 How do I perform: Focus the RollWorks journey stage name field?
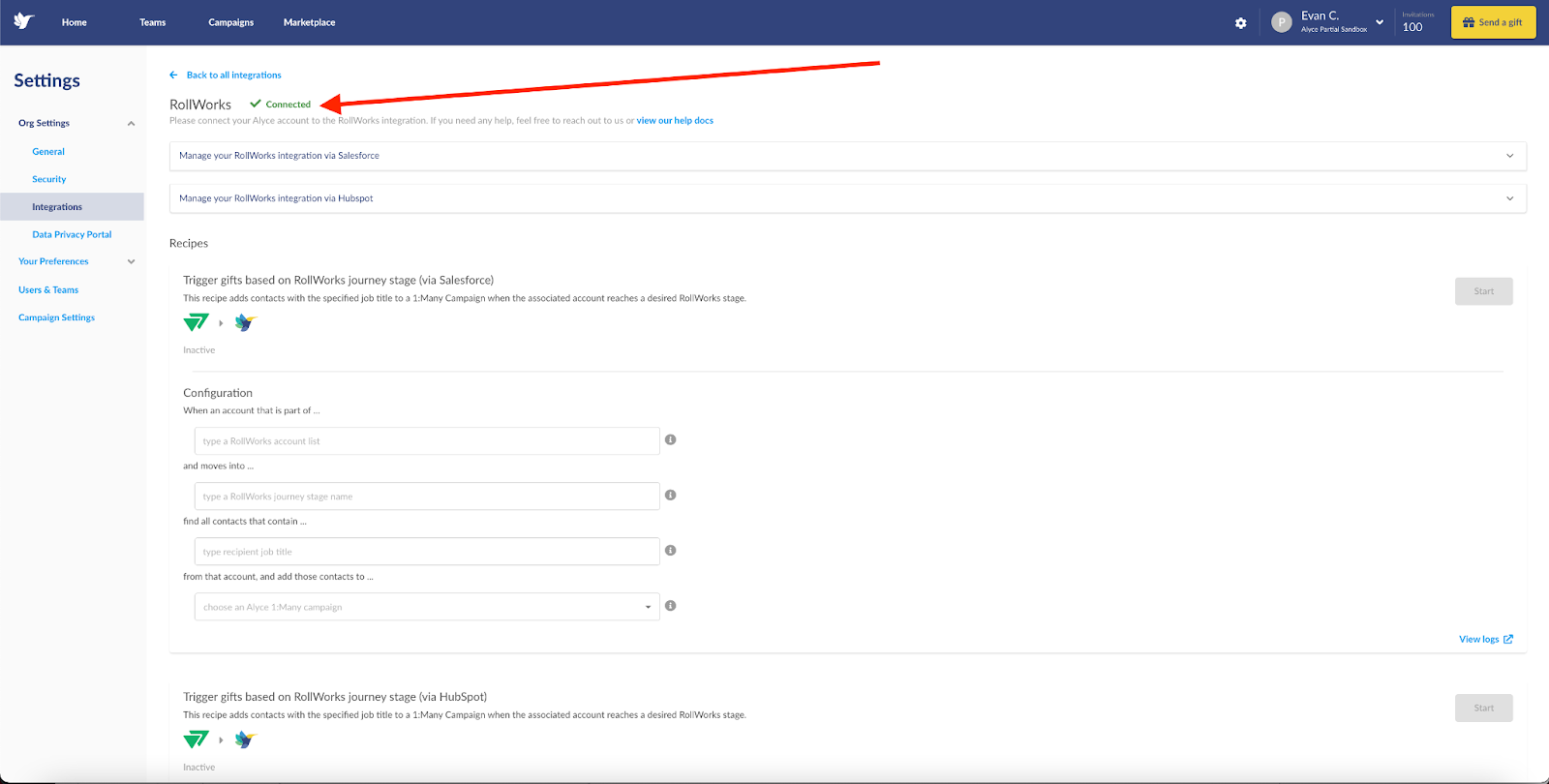click(427, 497)
